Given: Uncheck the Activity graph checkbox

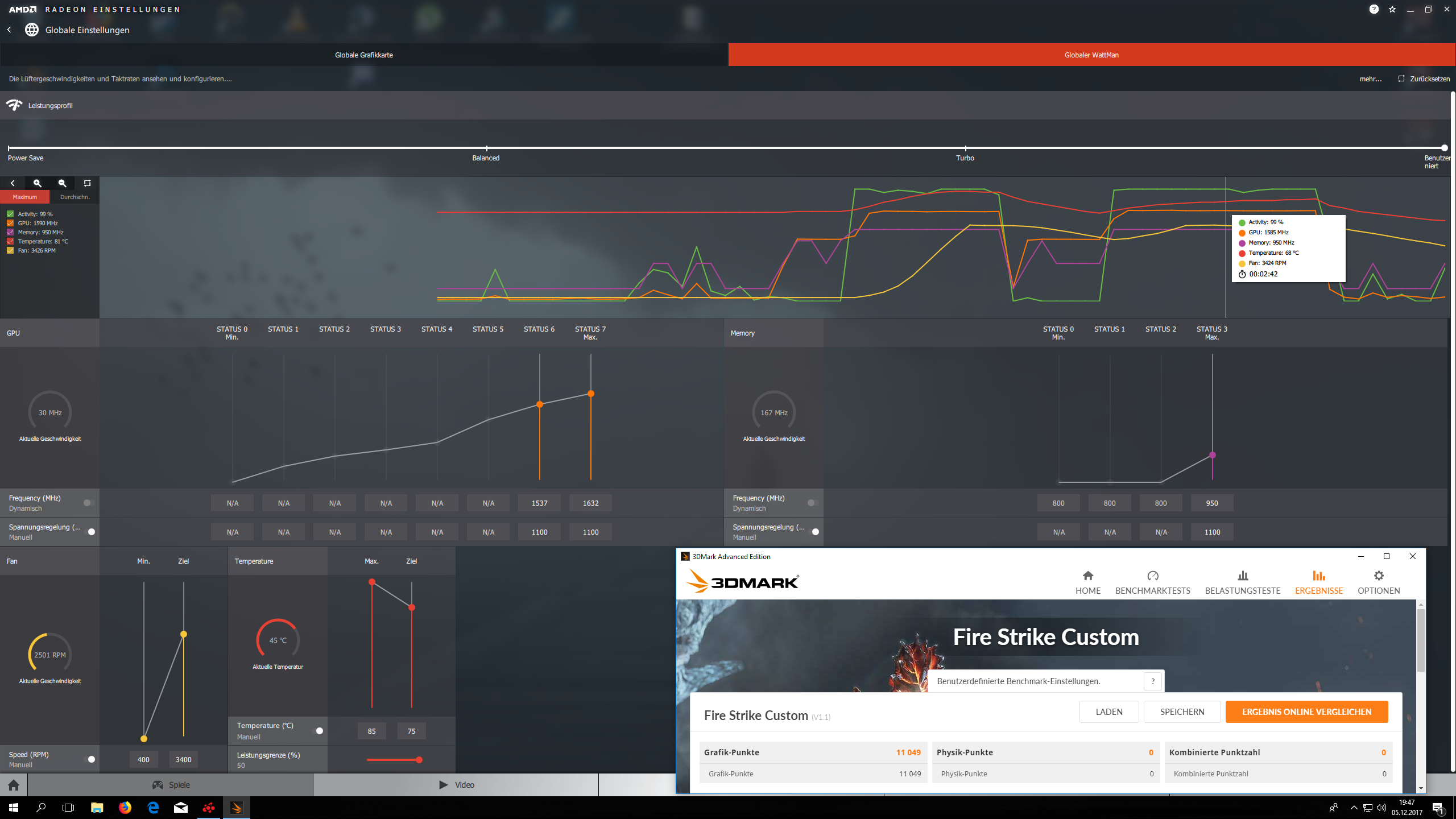Looking at the screenshot, I should pyautogui.click(x=10, y=214).
